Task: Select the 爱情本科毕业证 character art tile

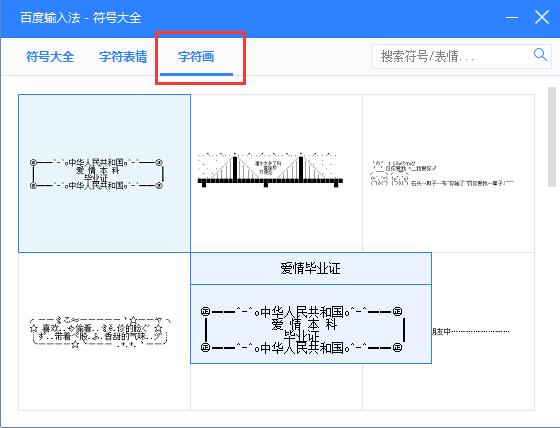Action: [x=104, y=174]
